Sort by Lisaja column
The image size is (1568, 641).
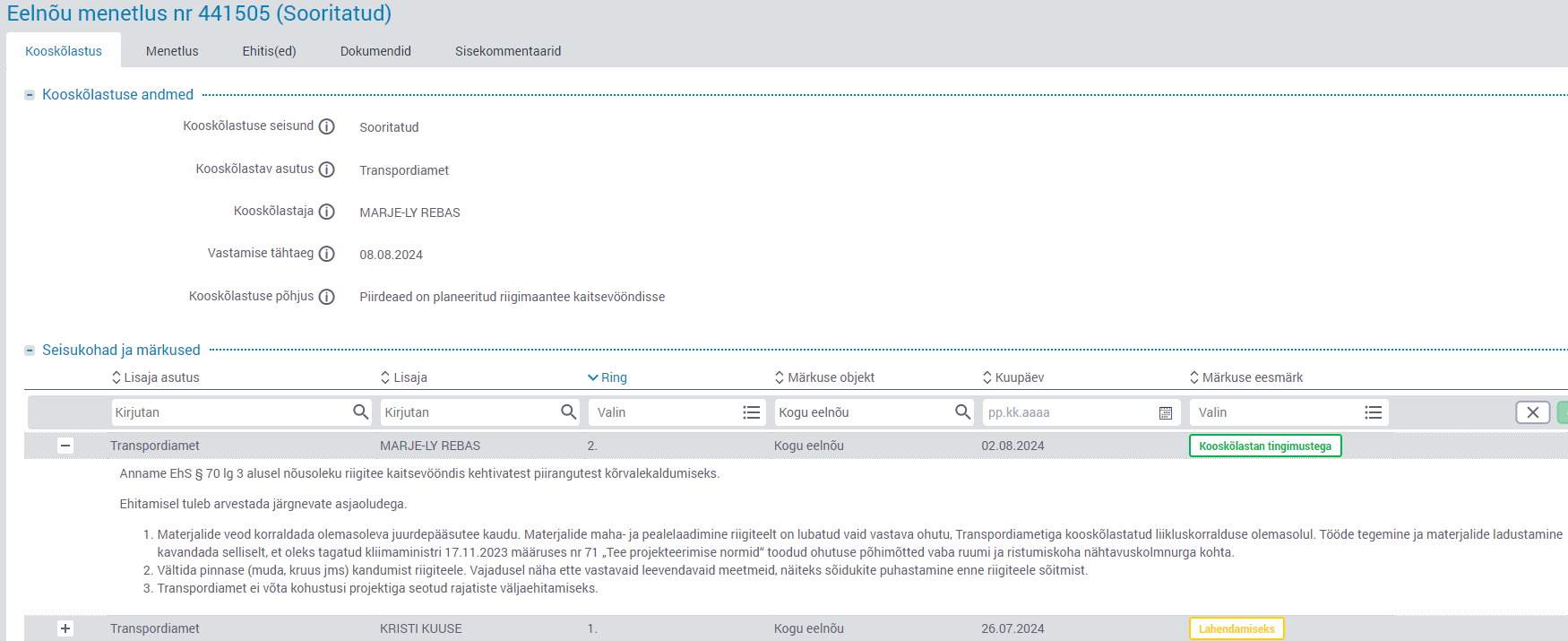coord(404,377)
